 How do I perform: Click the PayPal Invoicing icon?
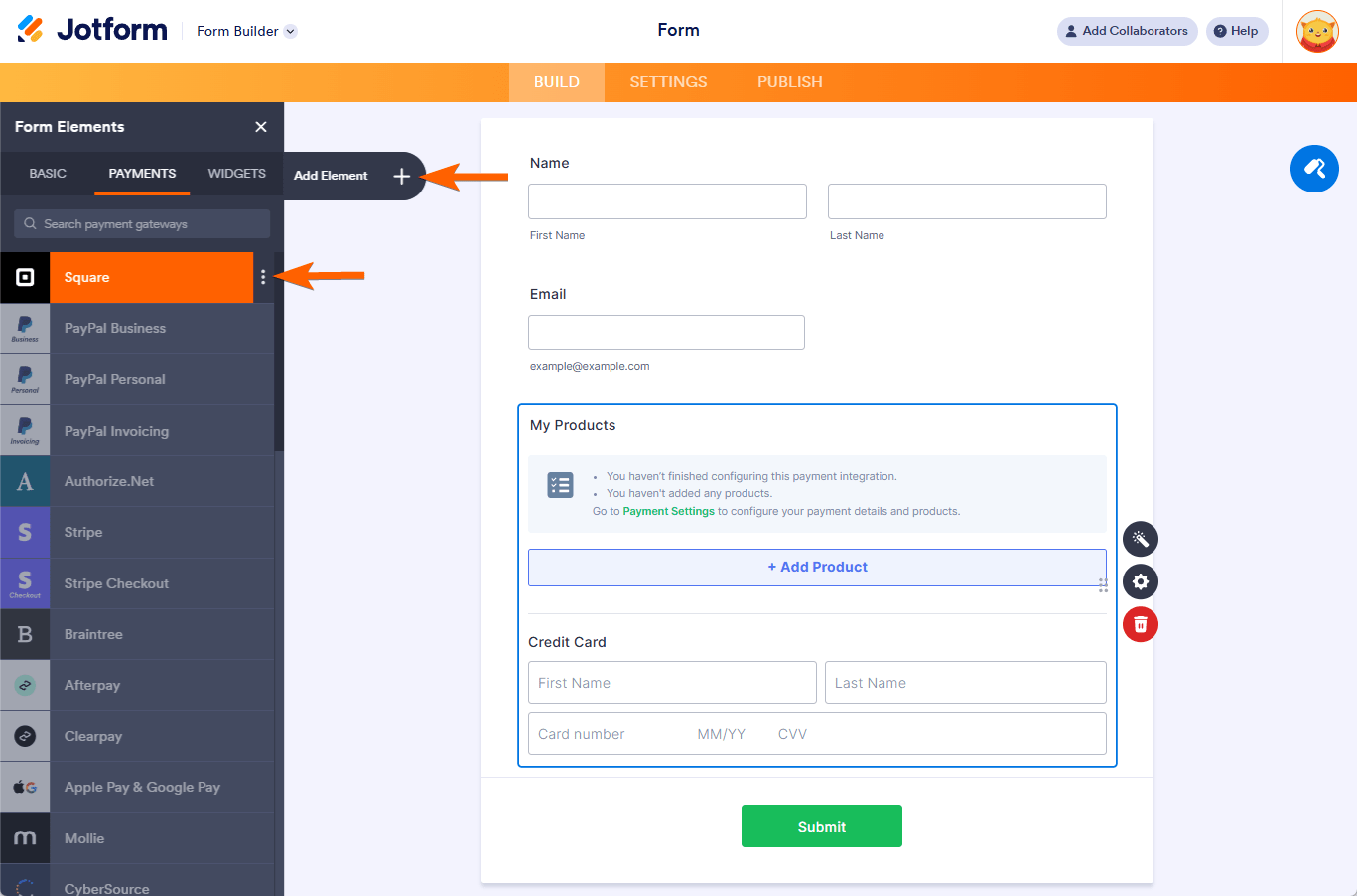pyautogui.click(x=25, y=431)
